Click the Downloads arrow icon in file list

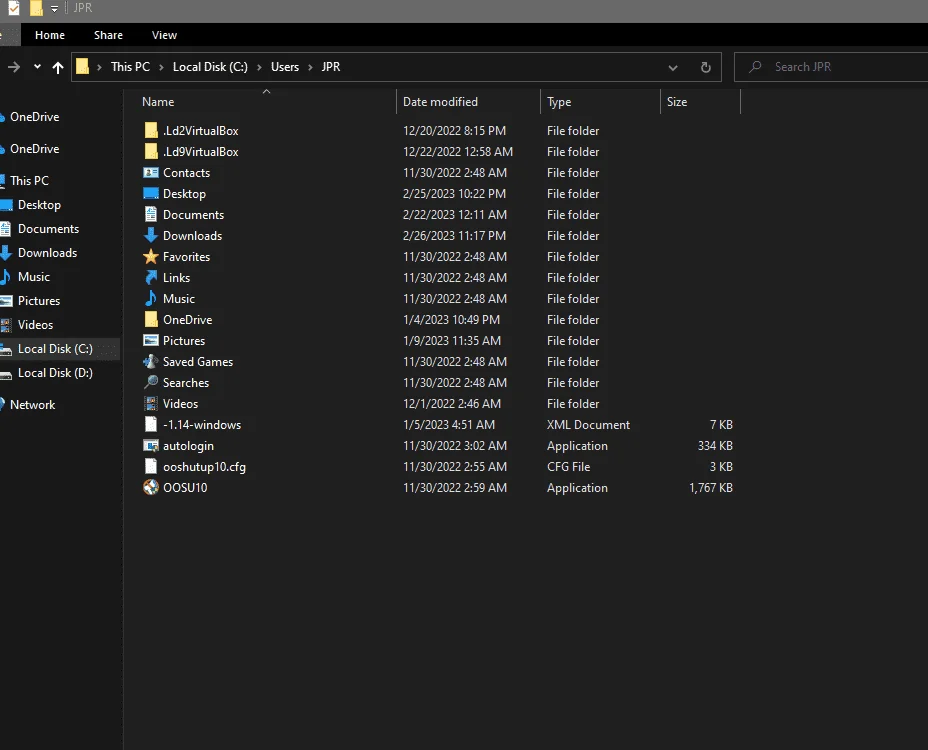[151, 236]
